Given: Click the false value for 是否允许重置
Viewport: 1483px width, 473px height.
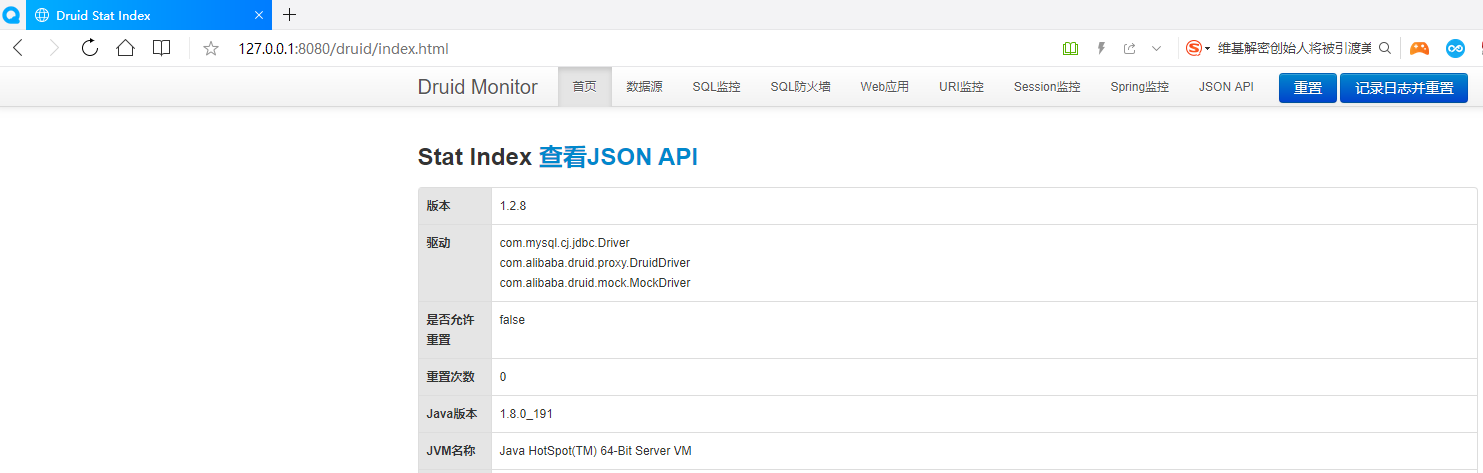Looking at the screenshot, I should tap(512, 320).
